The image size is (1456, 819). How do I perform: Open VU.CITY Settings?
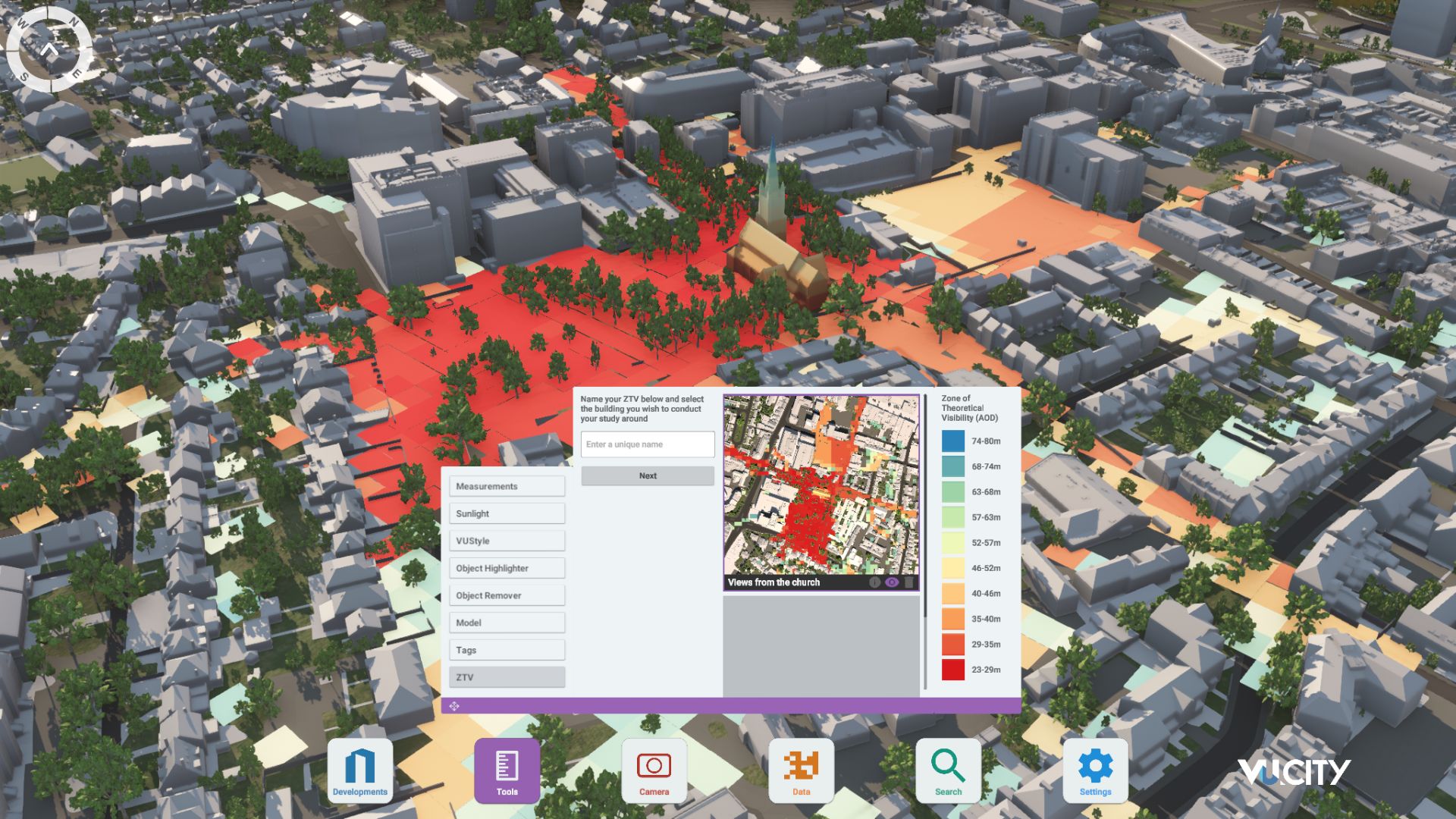pyautogui.click(x=1094, y=770)
